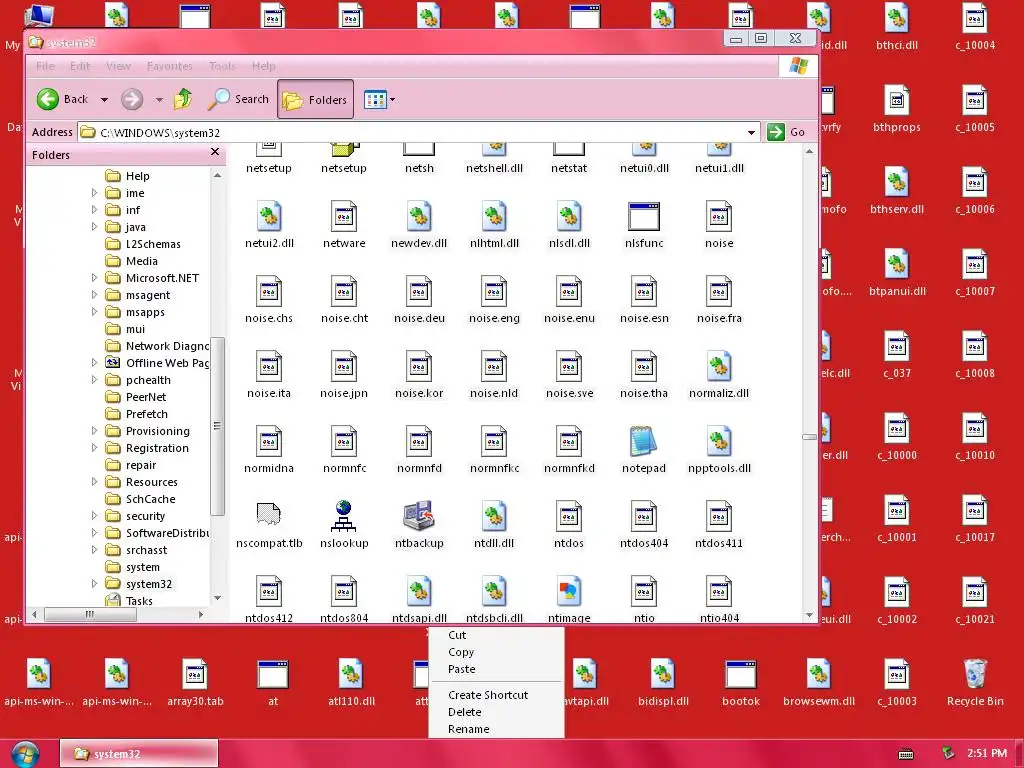Select the Prefetch folder in tree
Viewport: 1024px width, 768px height.
tap(136, 413)
